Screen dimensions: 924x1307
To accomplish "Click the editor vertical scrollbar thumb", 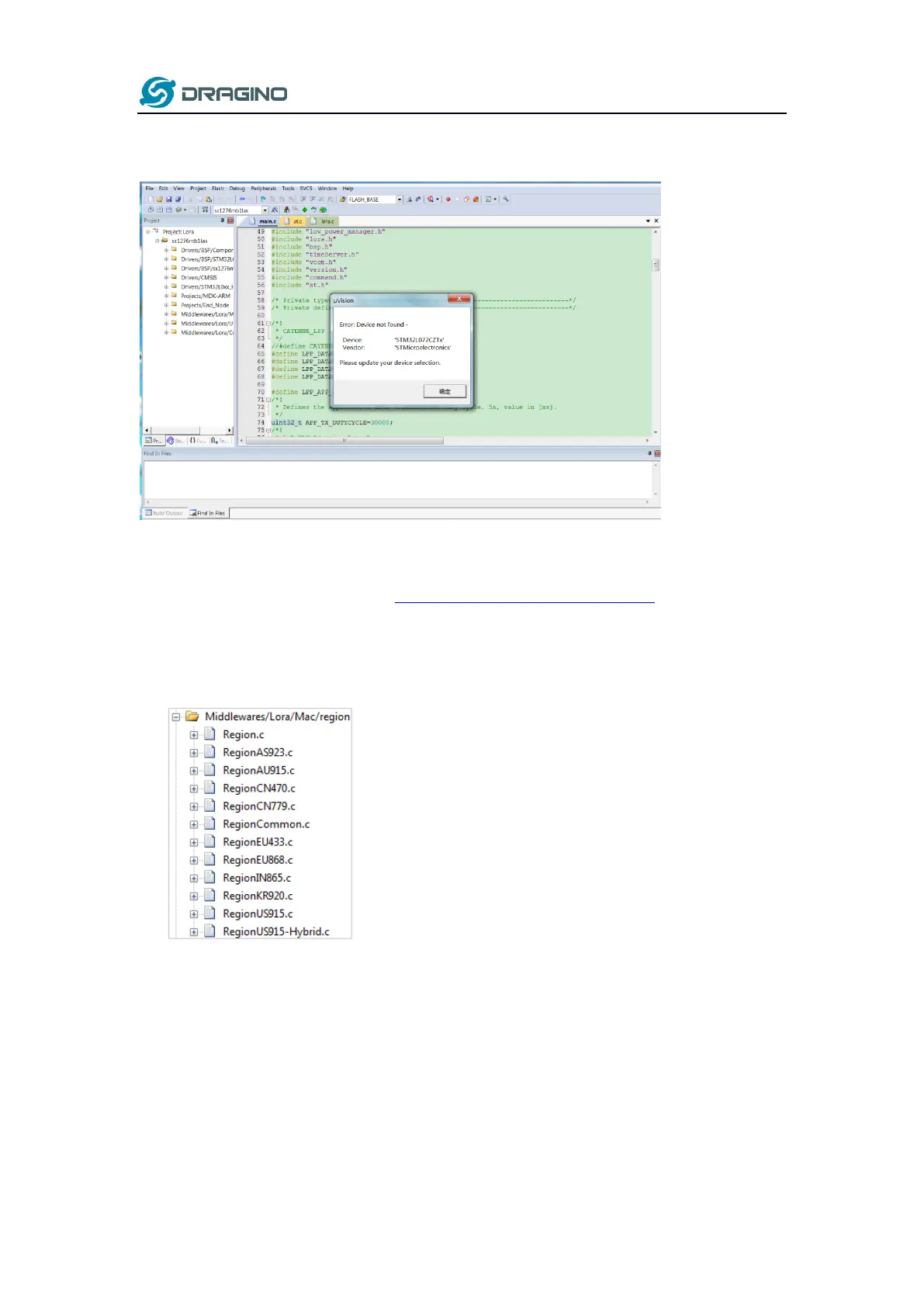I will [656, 265].
